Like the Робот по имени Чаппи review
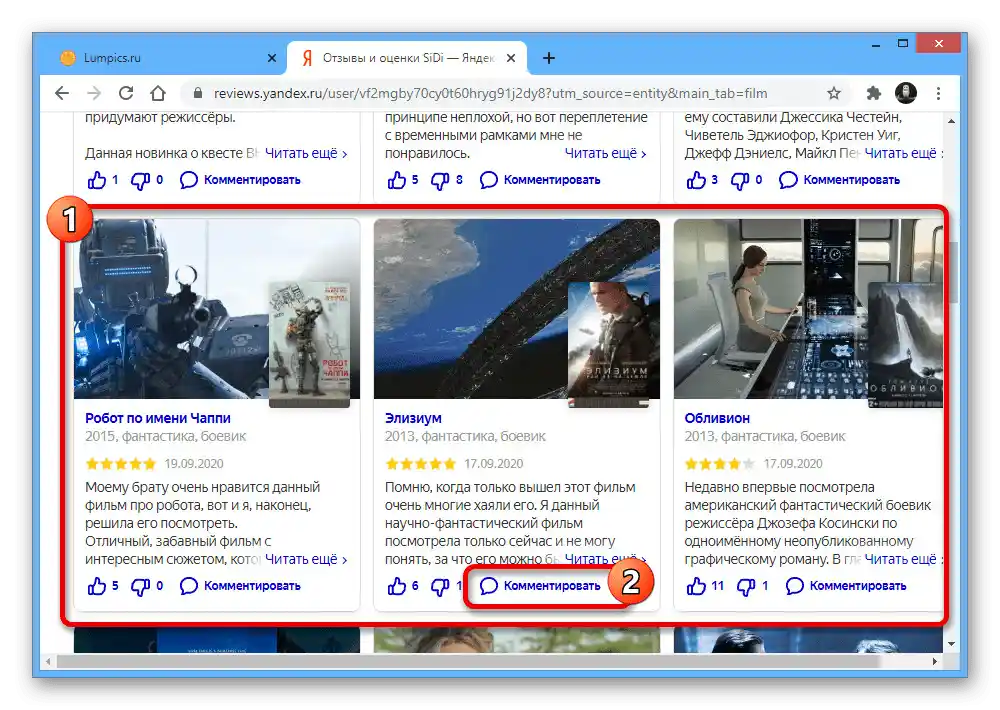This screenshot has height=710, width=1000. [x=96, y=586]
